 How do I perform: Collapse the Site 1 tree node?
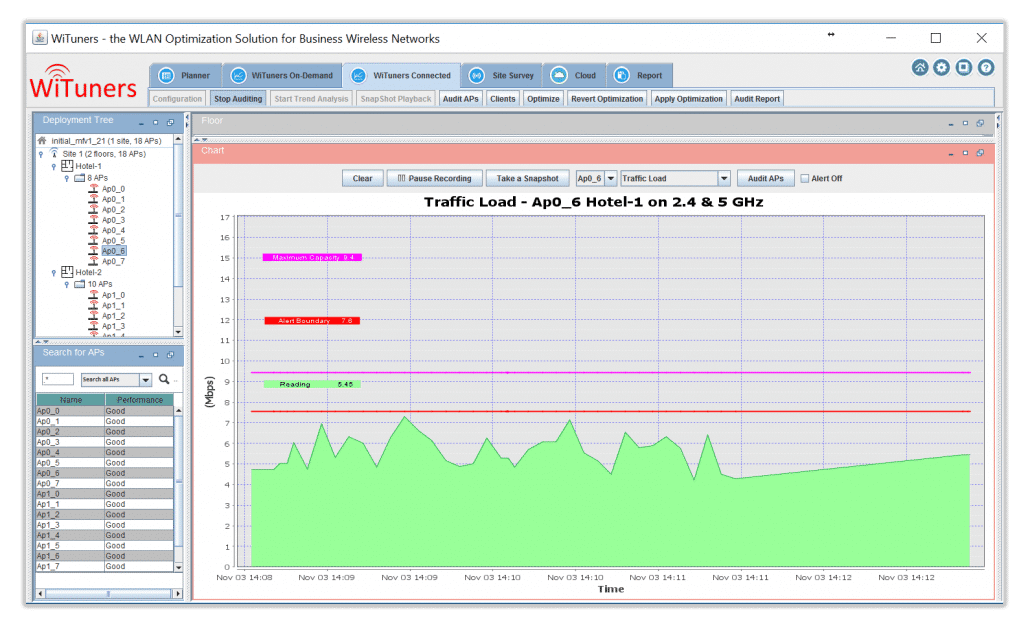(x=41, y=154)
